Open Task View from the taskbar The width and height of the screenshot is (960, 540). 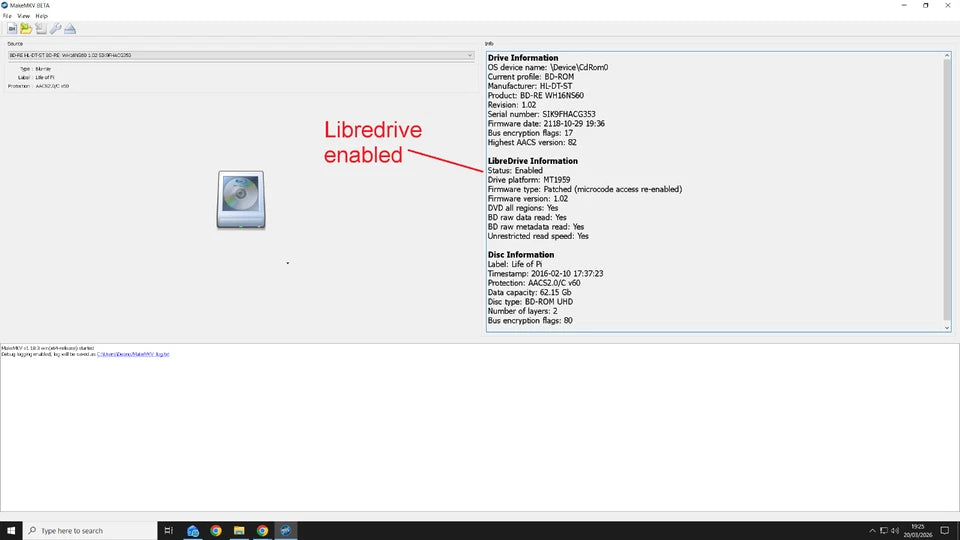click(x=168, y=530)
